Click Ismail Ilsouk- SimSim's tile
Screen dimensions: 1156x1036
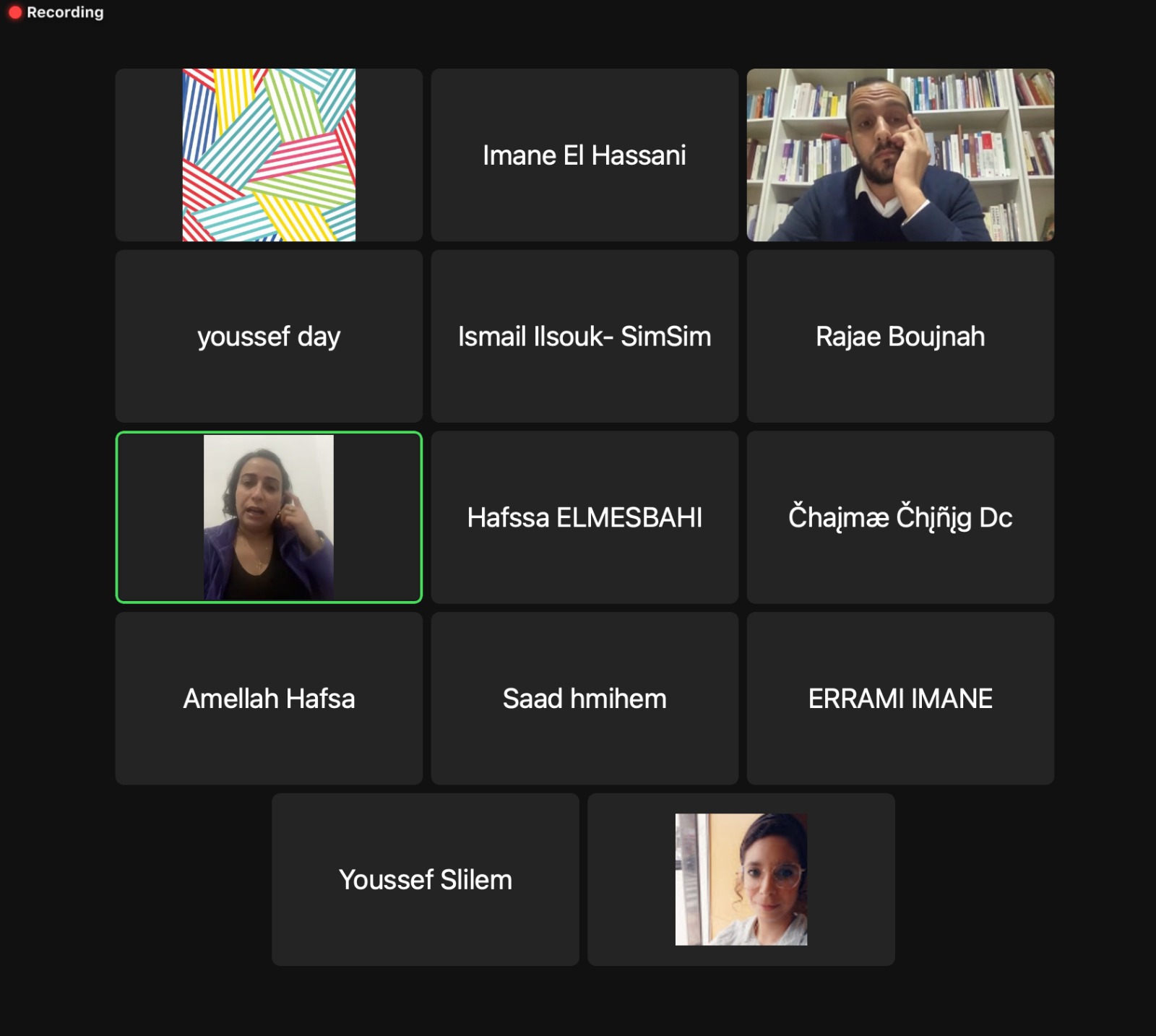pos(585,336)
